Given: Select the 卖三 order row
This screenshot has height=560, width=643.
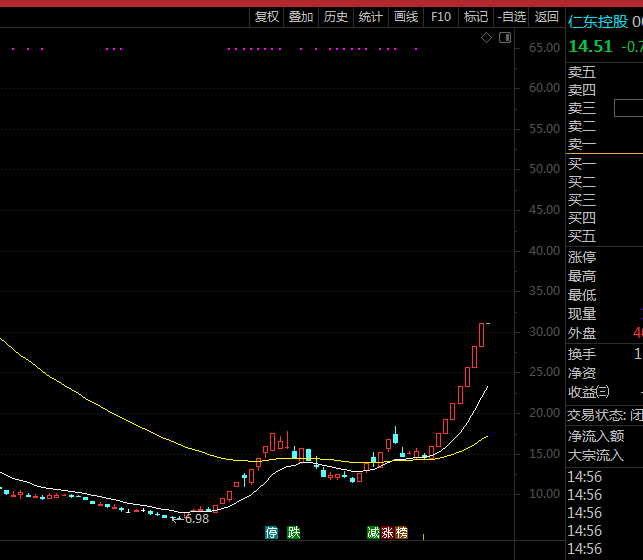Looking at the screenshot, I should 604,108.
